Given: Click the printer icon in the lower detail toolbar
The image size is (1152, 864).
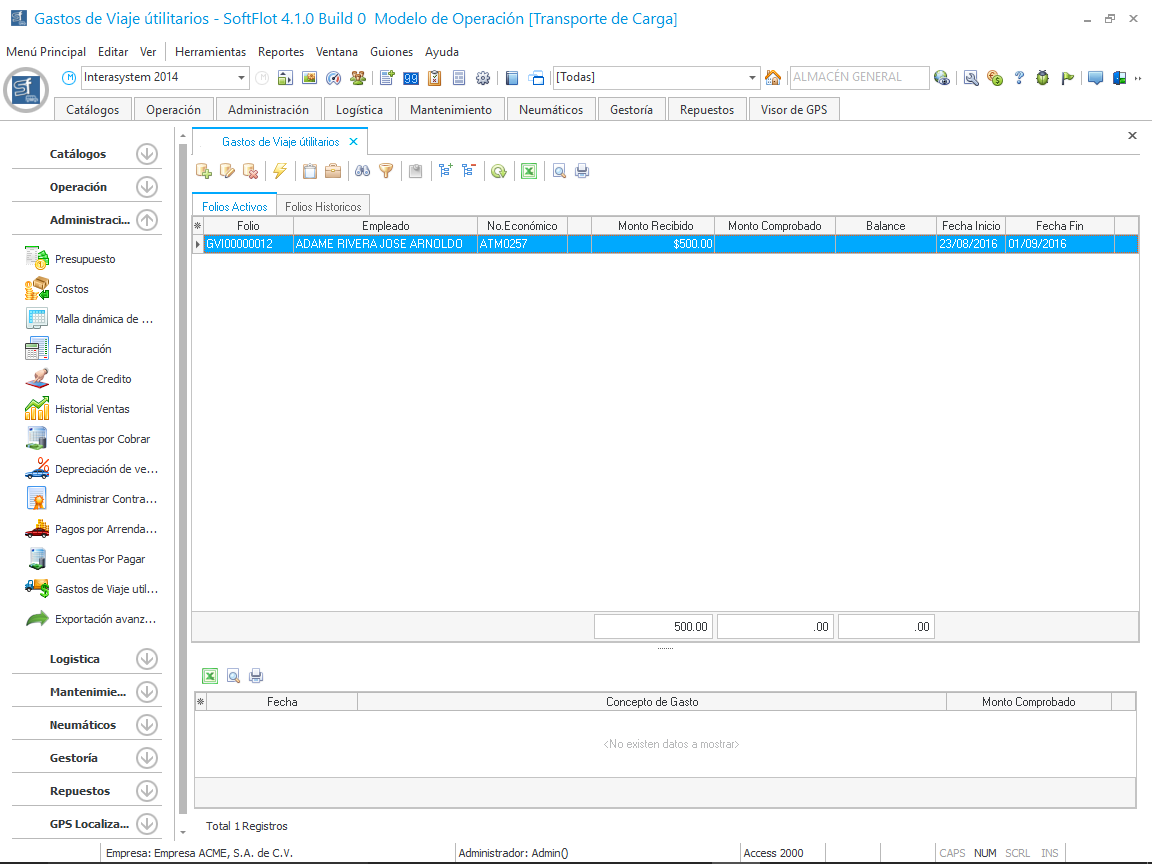Looking at the screenshot, I should (256, 676).
